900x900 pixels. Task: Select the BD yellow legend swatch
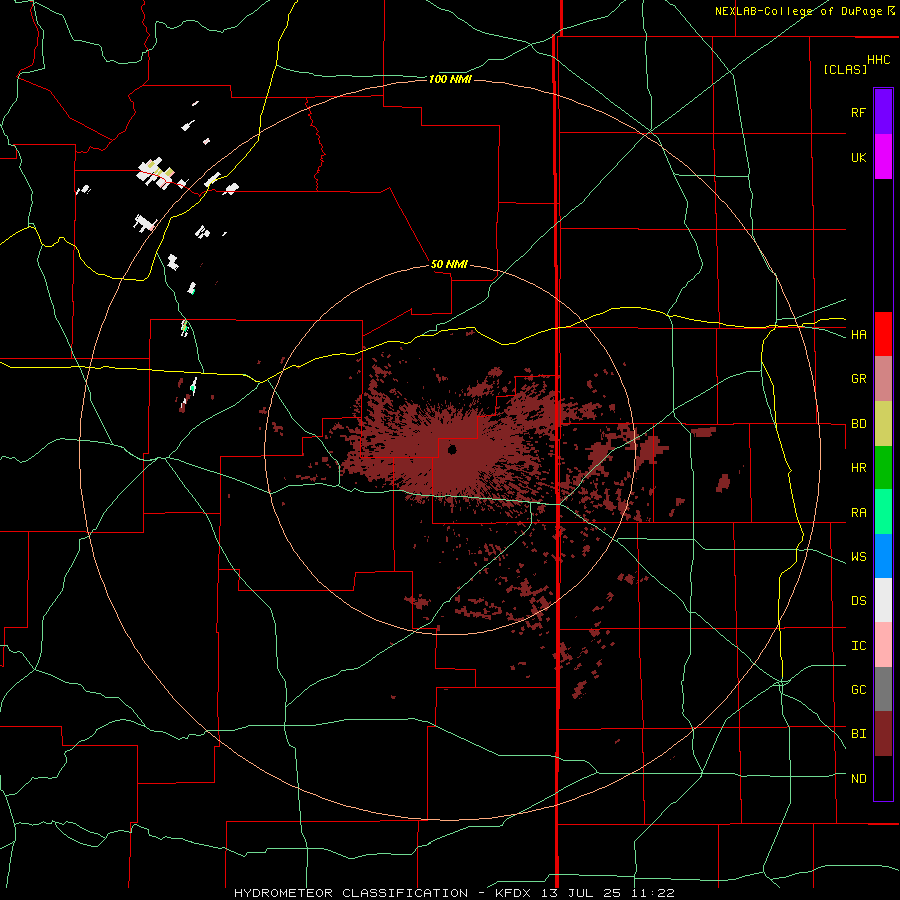883,424
